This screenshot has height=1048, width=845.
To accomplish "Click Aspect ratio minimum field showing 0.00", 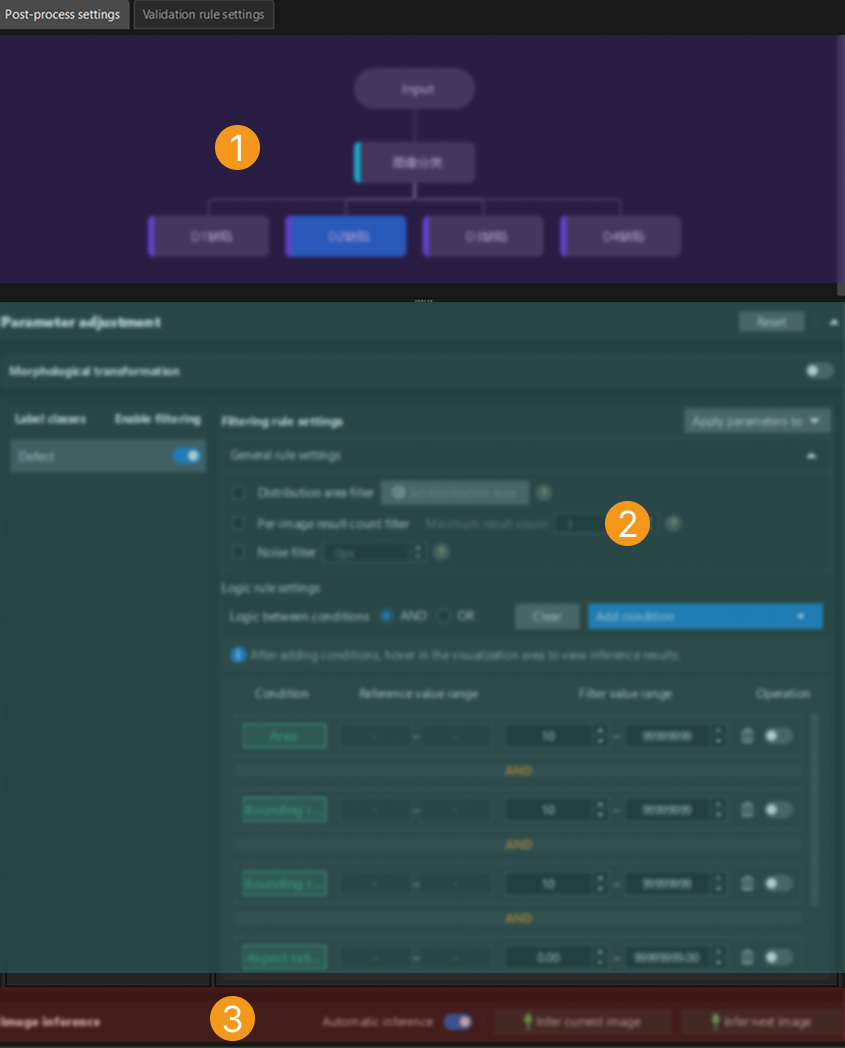I will tap(550, 957).
